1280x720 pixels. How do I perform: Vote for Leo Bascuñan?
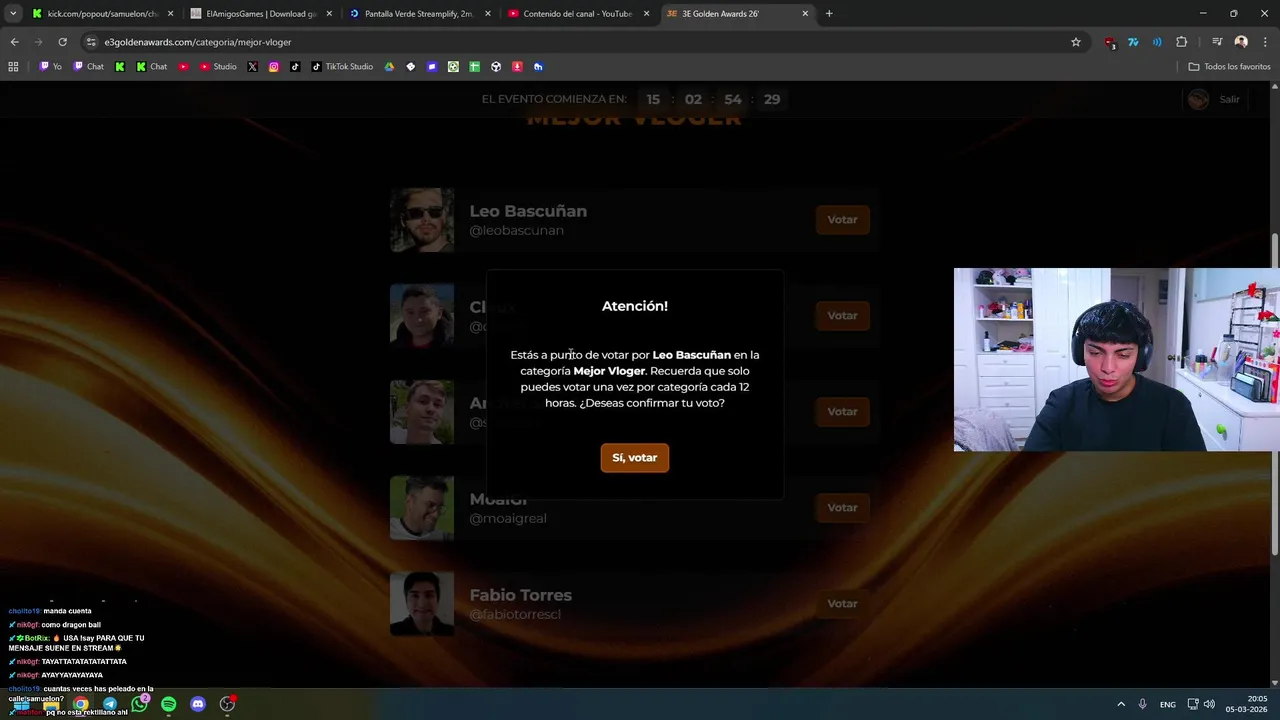coord(842,220)
